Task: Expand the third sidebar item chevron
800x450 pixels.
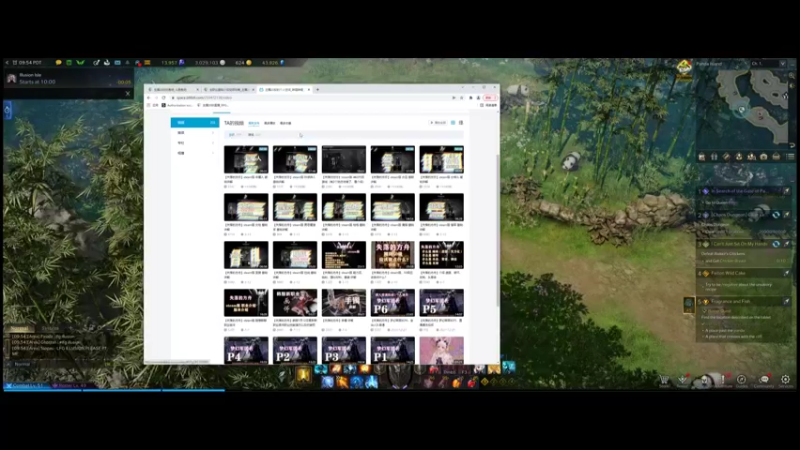Action: [x=213, y=143]
